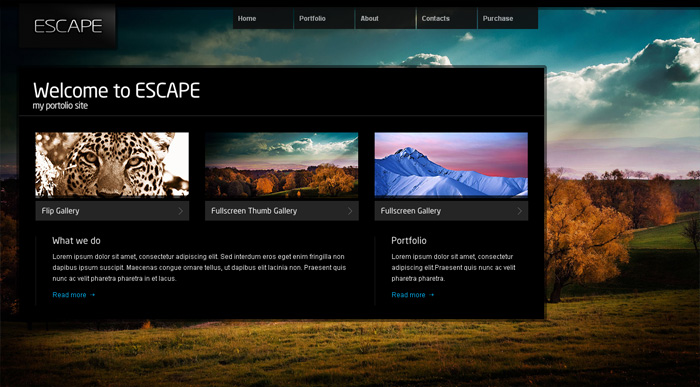The height and width of the screenshot is (387, 700).
Task: Open the autumn landscape thumbnail
Action: click(x=282, y=165)
